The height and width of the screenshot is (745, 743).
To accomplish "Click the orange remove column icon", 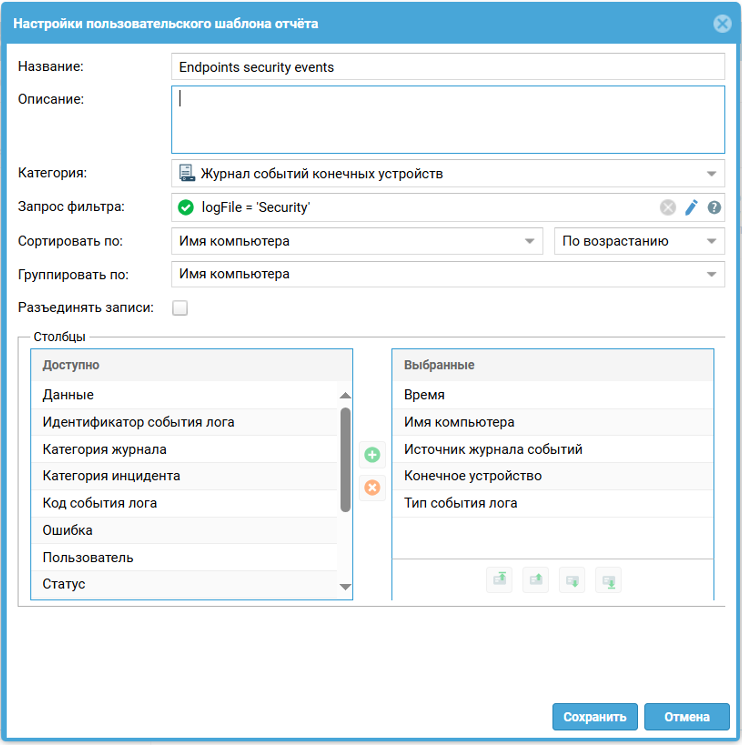I will coord(372,488).
